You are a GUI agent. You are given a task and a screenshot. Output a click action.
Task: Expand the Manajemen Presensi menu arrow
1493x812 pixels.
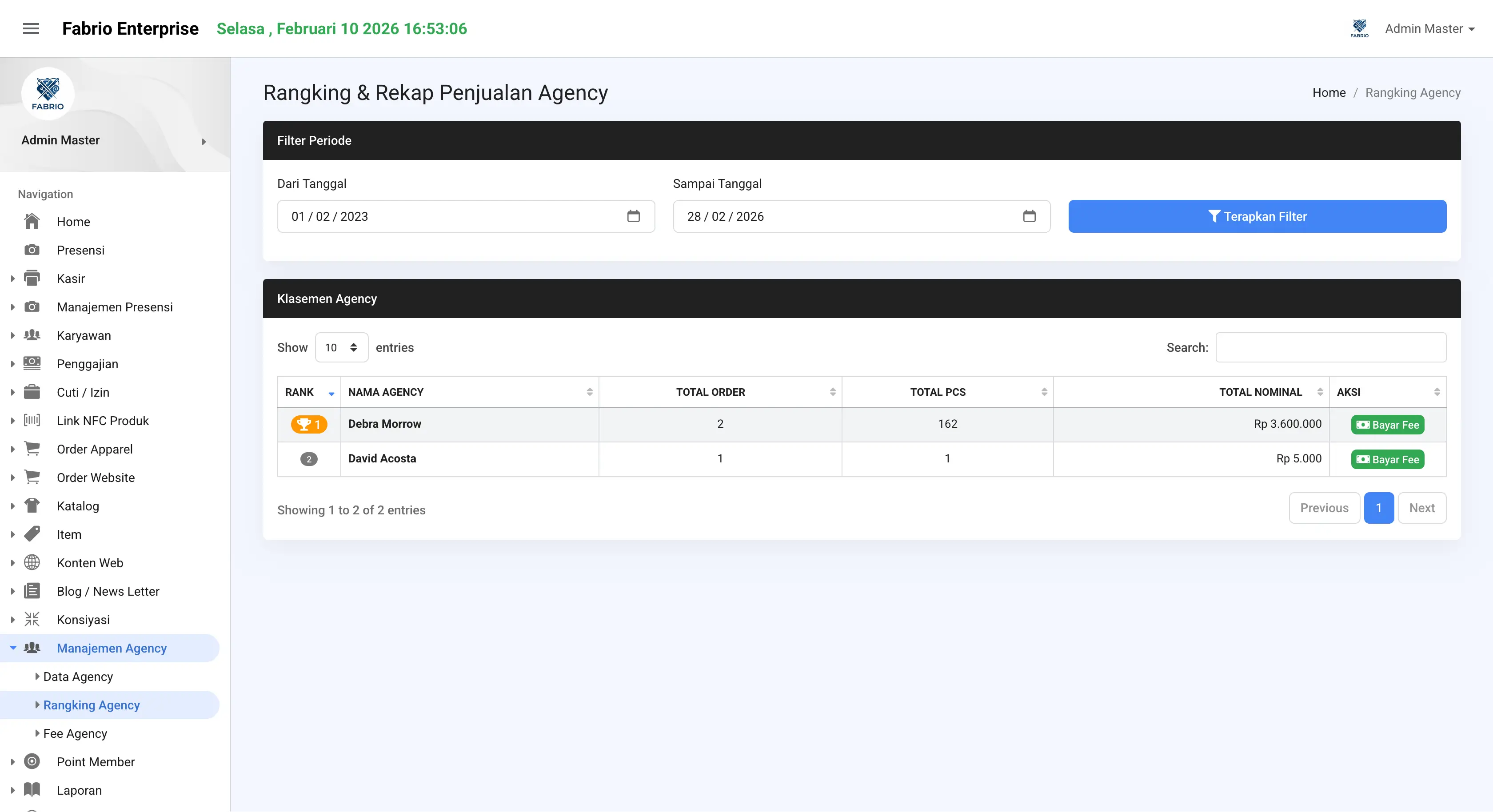pyautogui.click(x=13, y=306)
